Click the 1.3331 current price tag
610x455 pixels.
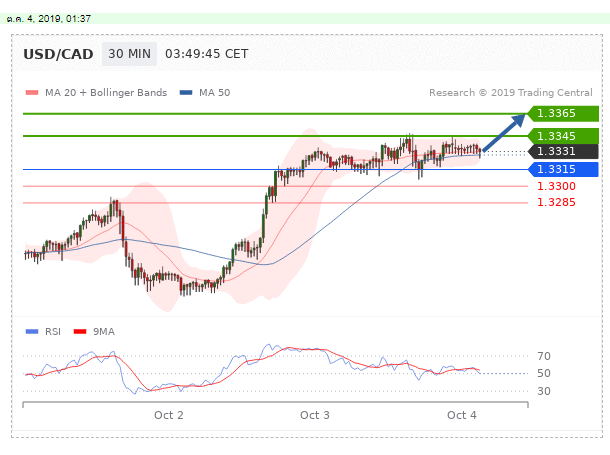point(563,151)
